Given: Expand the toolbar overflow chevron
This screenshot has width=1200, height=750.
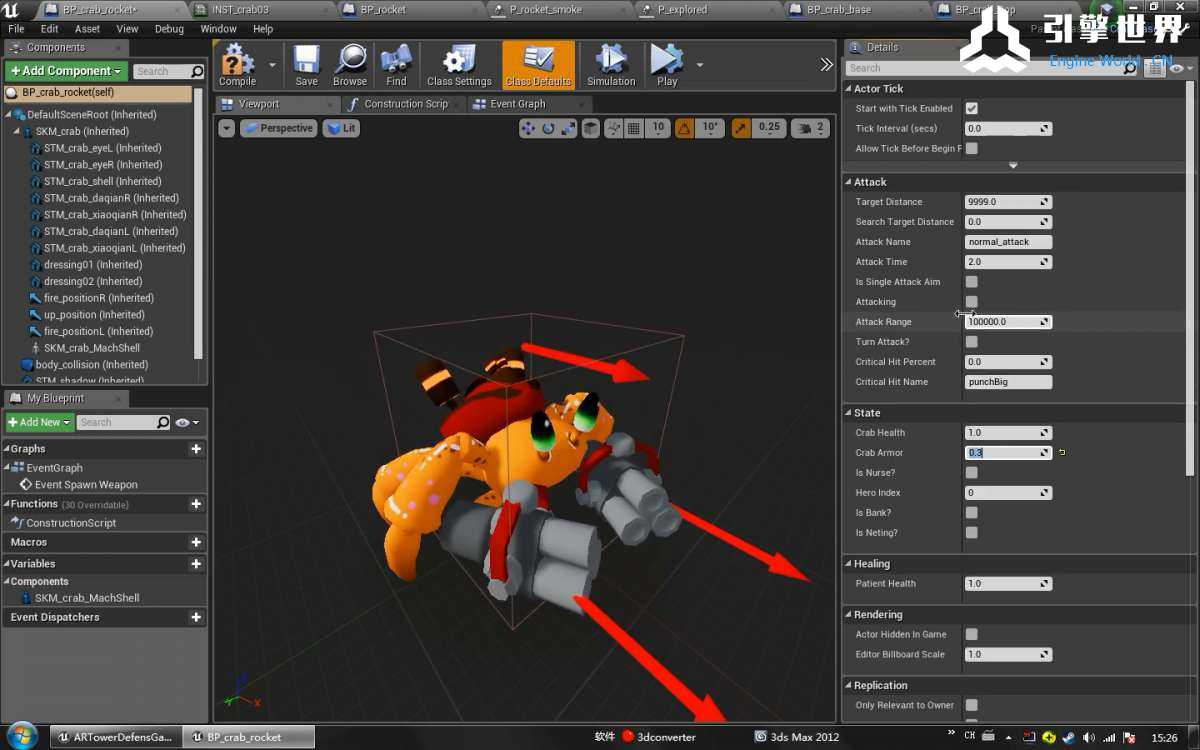Looking at the screenshot, I should [x=826, y=65].
